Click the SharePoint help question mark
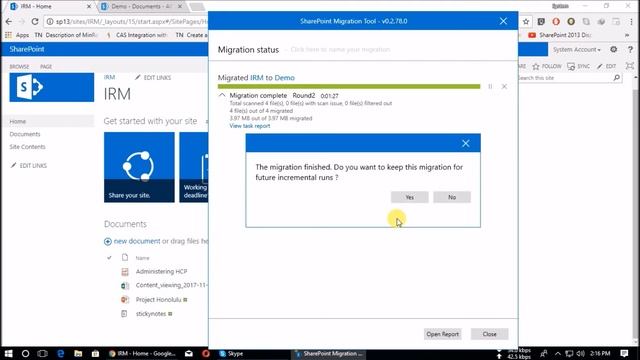640x360 pixels. (630, 49)
